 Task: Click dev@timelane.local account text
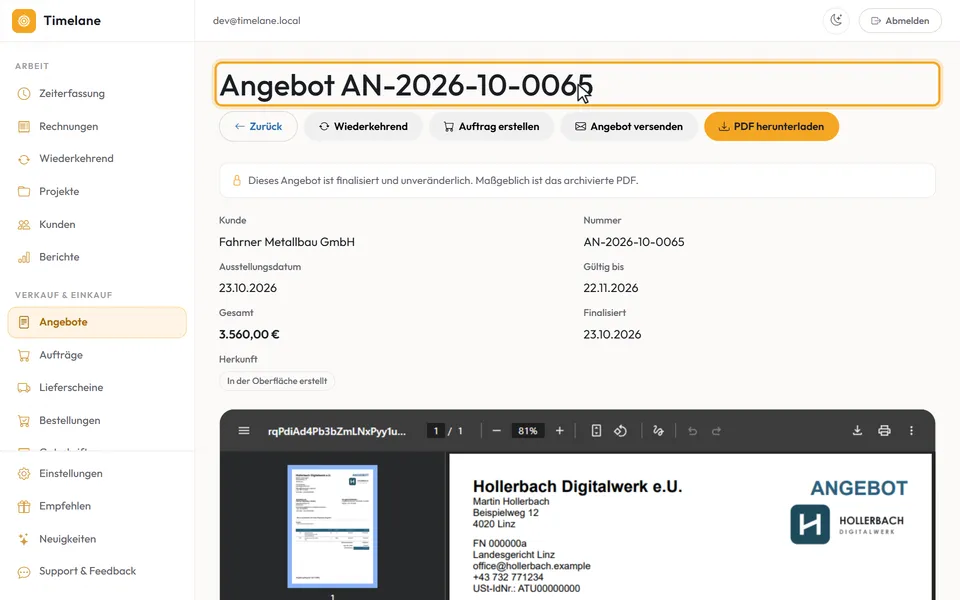pos(257,21)
